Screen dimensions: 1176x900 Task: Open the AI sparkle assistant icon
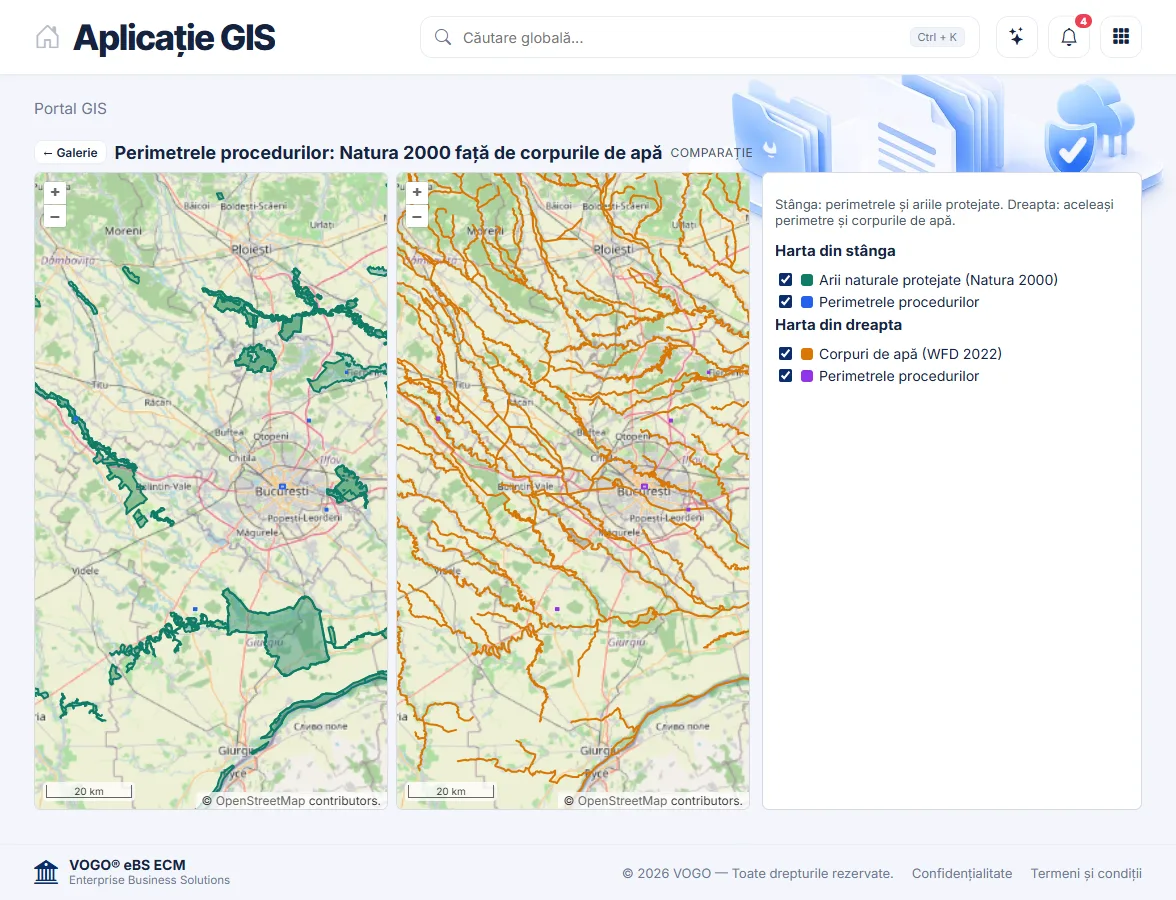click(x=1016, y=37)
